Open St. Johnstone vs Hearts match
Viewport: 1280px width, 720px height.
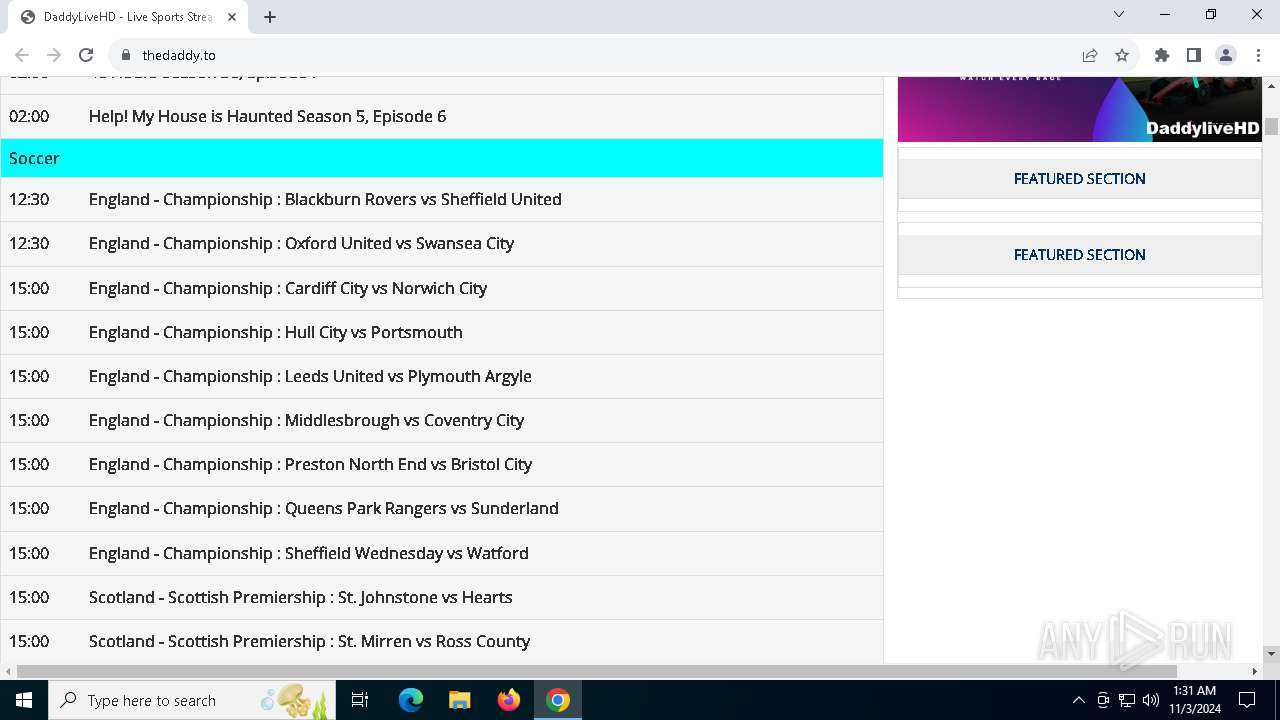tap(441, 597)
